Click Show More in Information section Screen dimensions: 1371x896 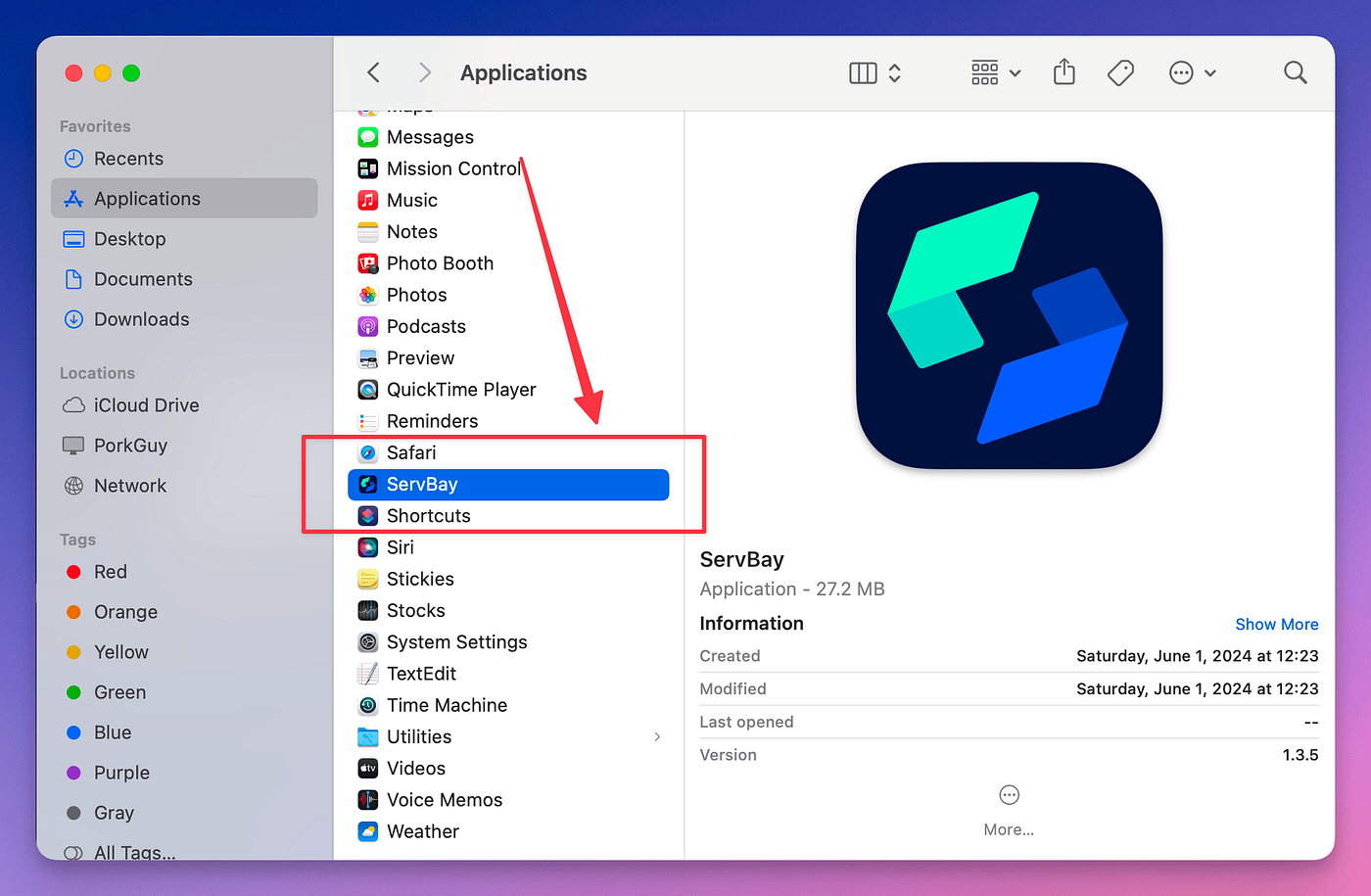coord(1276,624)
